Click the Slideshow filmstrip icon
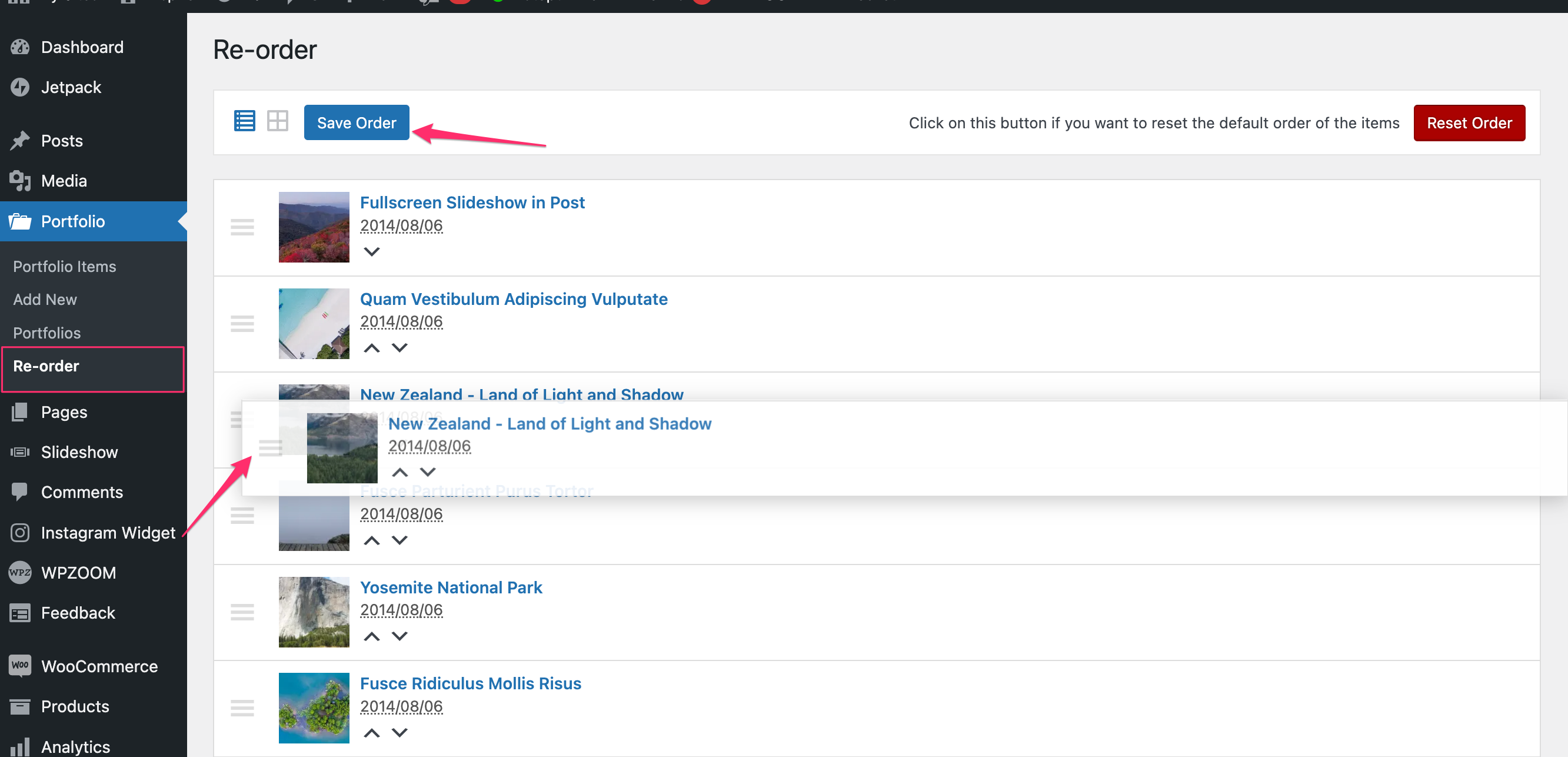This screenshot has height=757, width=1568. (20, 452)
